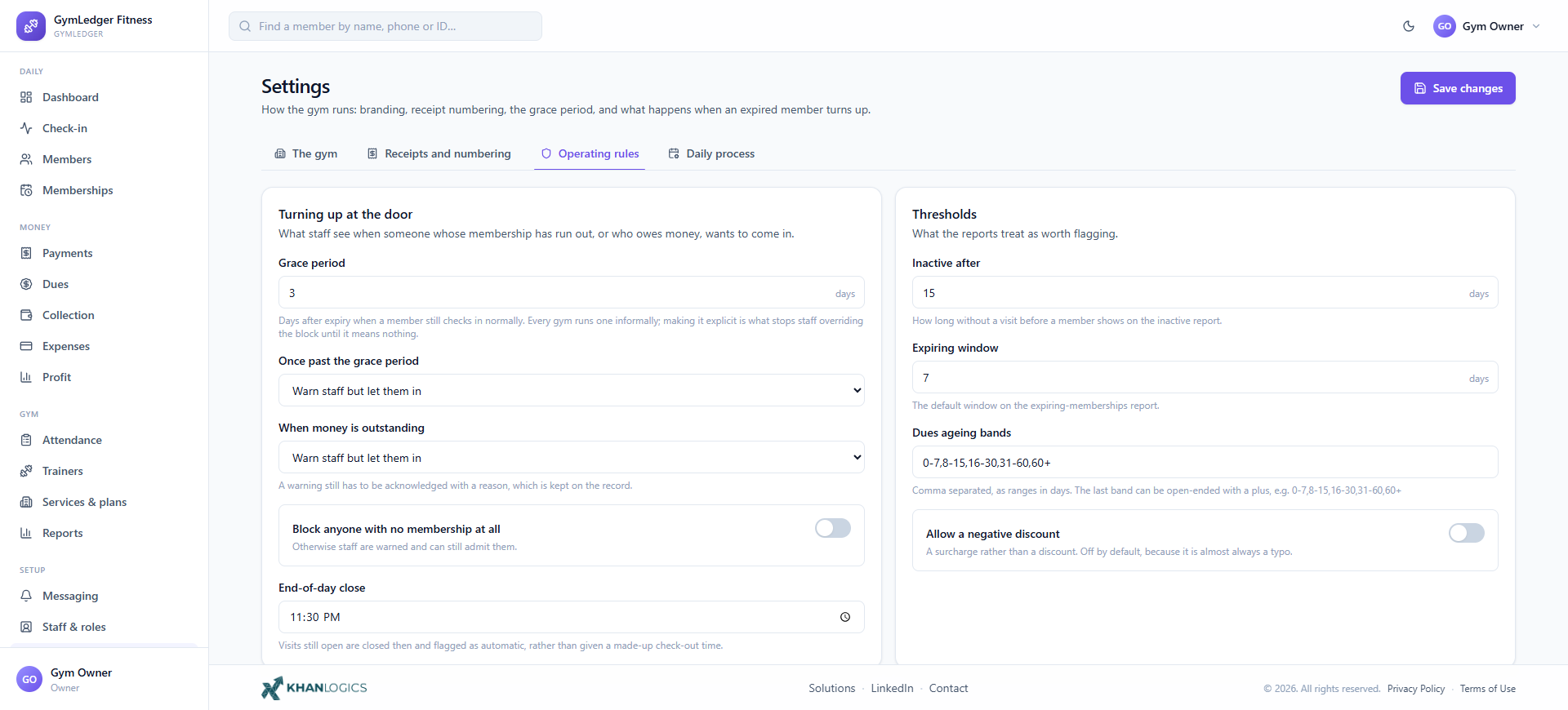Image resolution: width=1568 pixels, height=710 pixels.
Task: Click the Dues icon in sidebar
Action: point(26,284)
